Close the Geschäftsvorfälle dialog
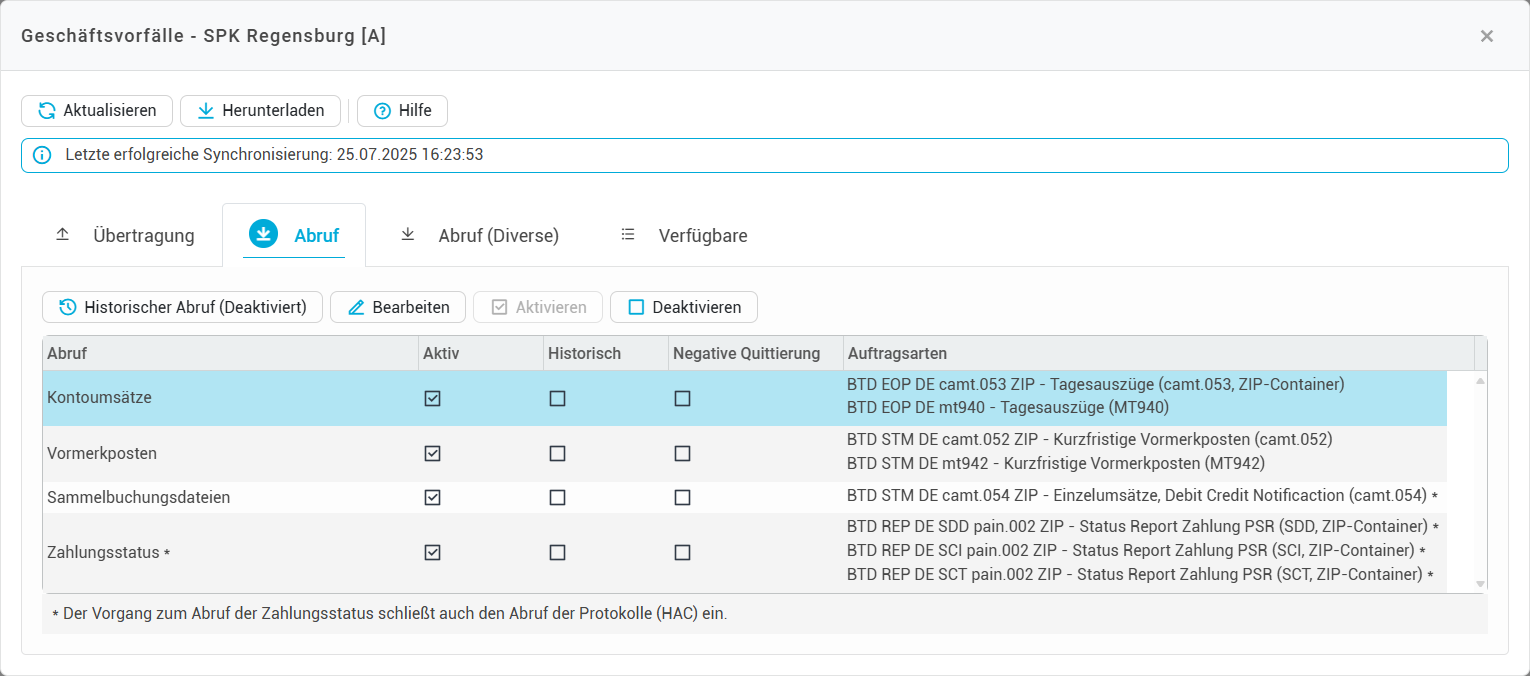 pyautogui.click(x=1486, y=36)
